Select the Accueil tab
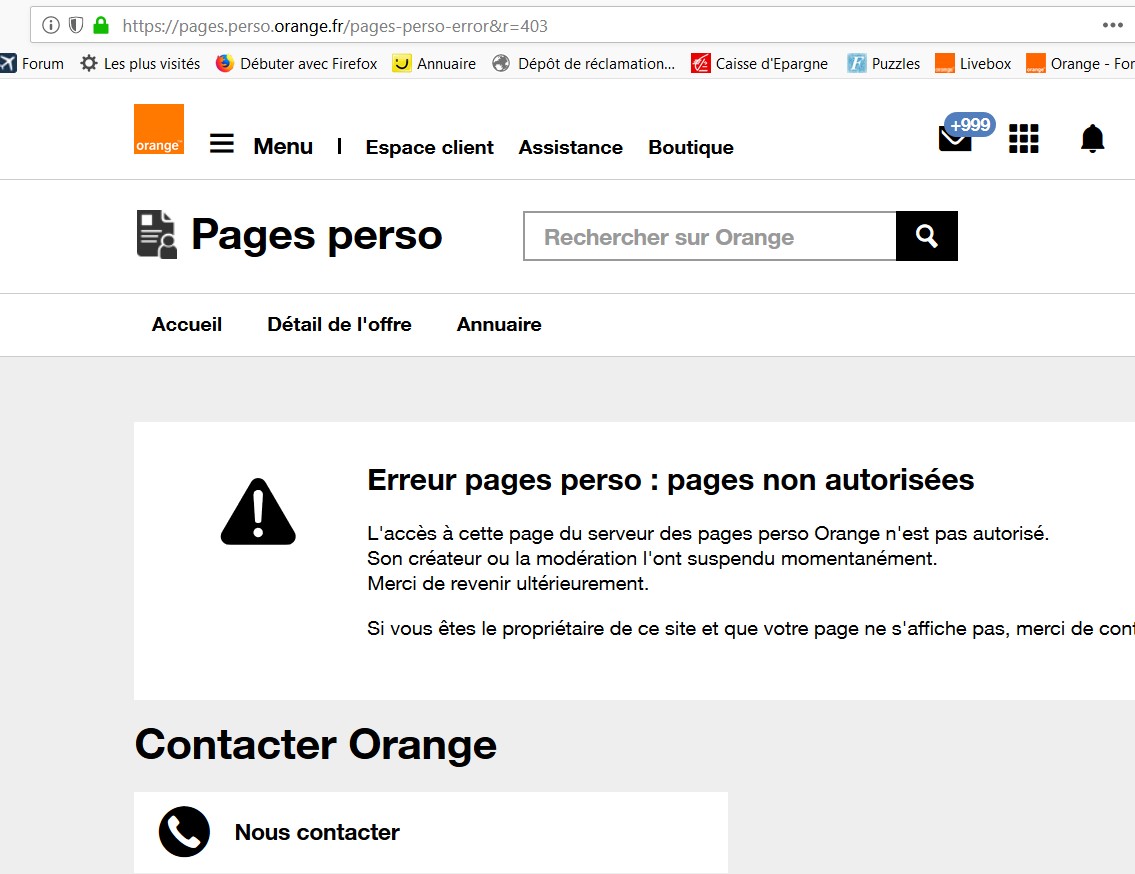This screenshot has height=874, width=1135. coord(187,324)
